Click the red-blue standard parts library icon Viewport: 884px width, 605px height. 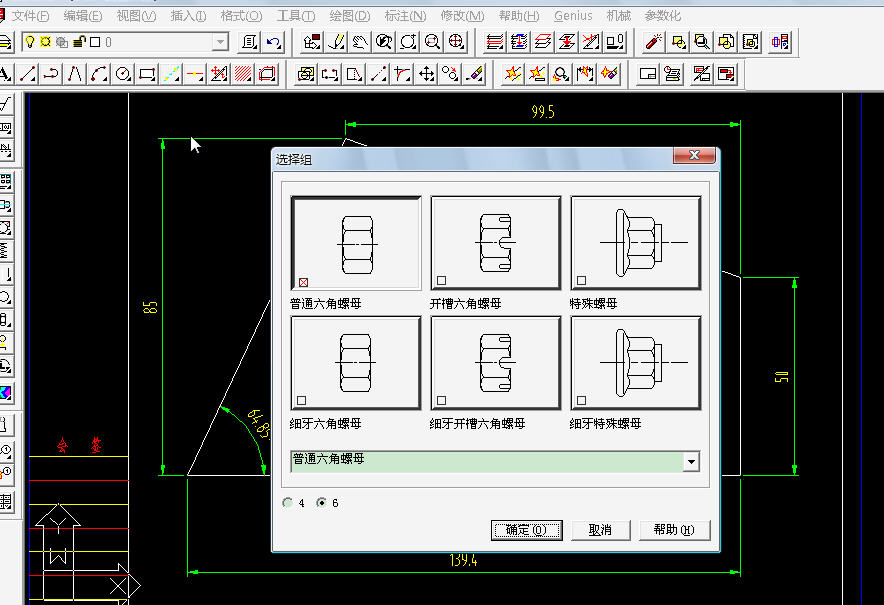pyautogui.click(x=780, y=42)
